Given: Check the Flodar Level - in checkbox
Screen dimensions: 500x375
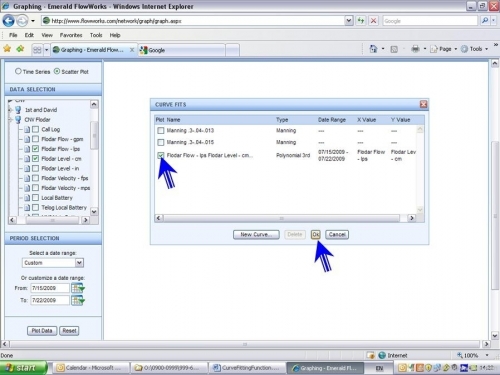Looking at the screenshot, I should click(36, 168).
